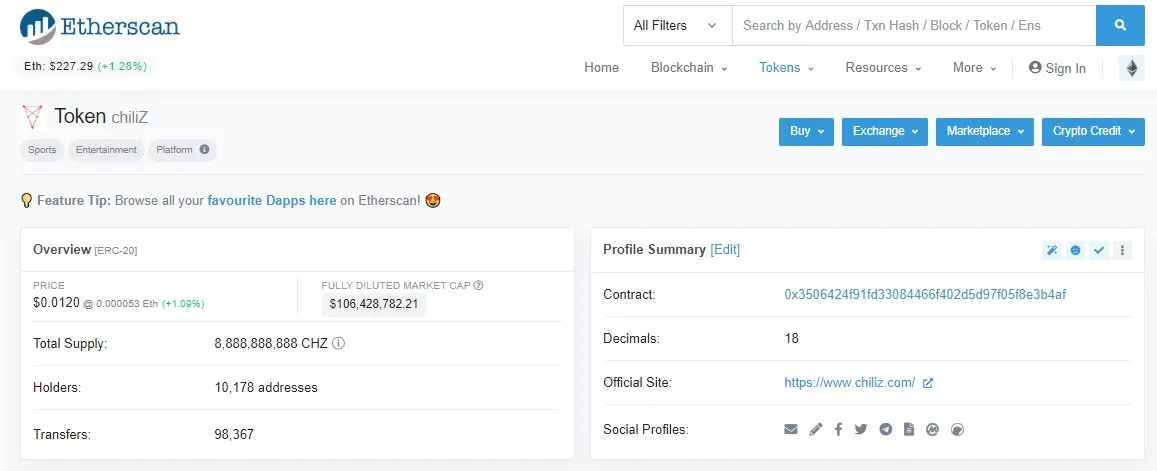1157x471 pixels.
Task: Click the CoinMarketCap social icon
Action: coord(932,429)
